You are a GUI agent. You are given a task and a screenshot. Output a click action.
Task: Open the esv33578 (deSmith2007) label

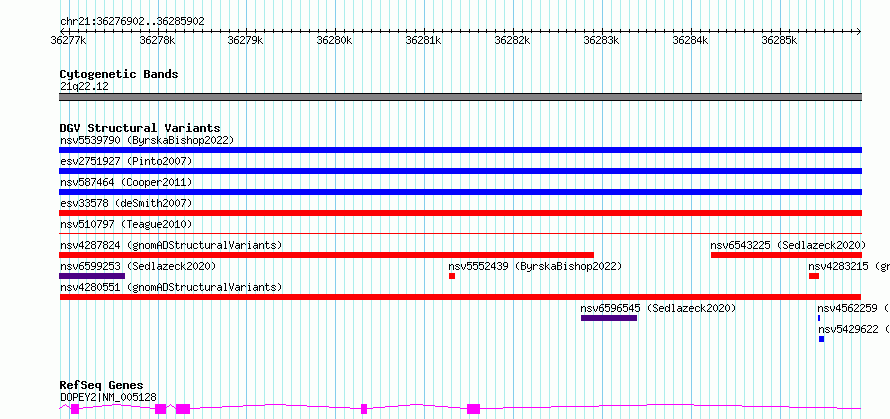[x=126, y=203]
